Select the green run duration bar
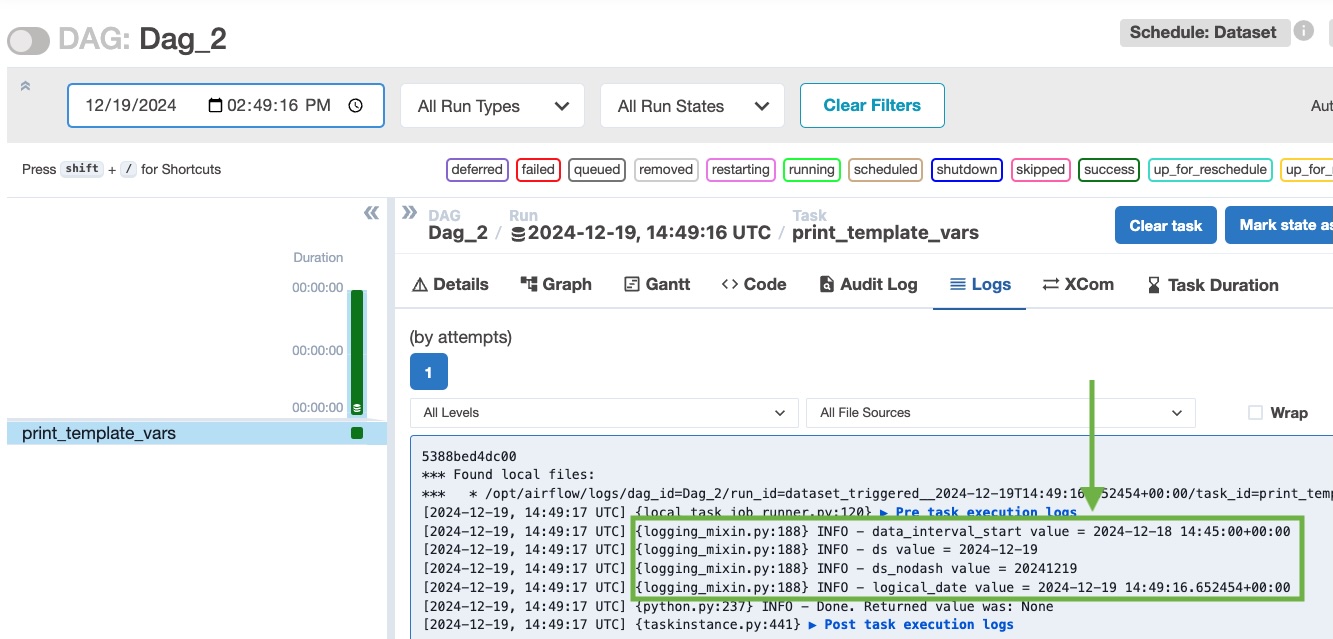 pyautogui.click(x=356, y=350)
